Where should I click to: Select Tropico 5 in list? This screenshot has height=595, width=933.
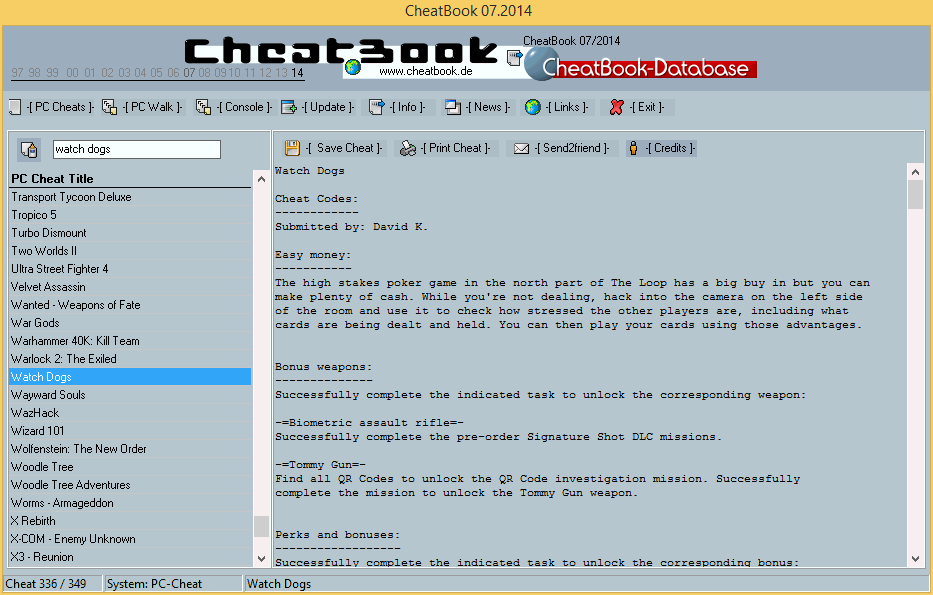coord(131,215)
